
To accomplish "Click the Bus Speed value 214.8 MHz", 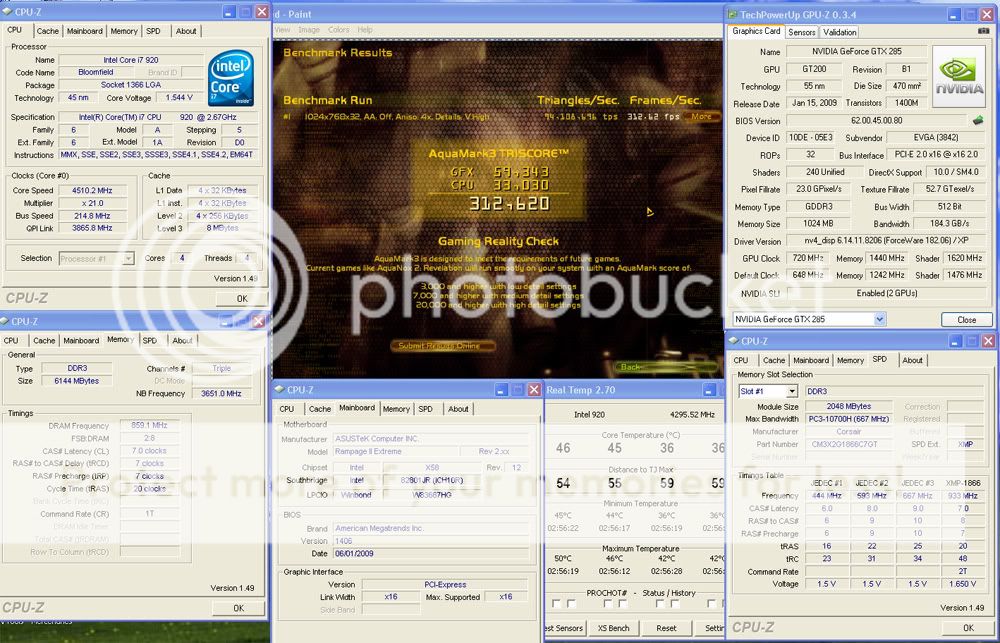I will tap(93, 216).
